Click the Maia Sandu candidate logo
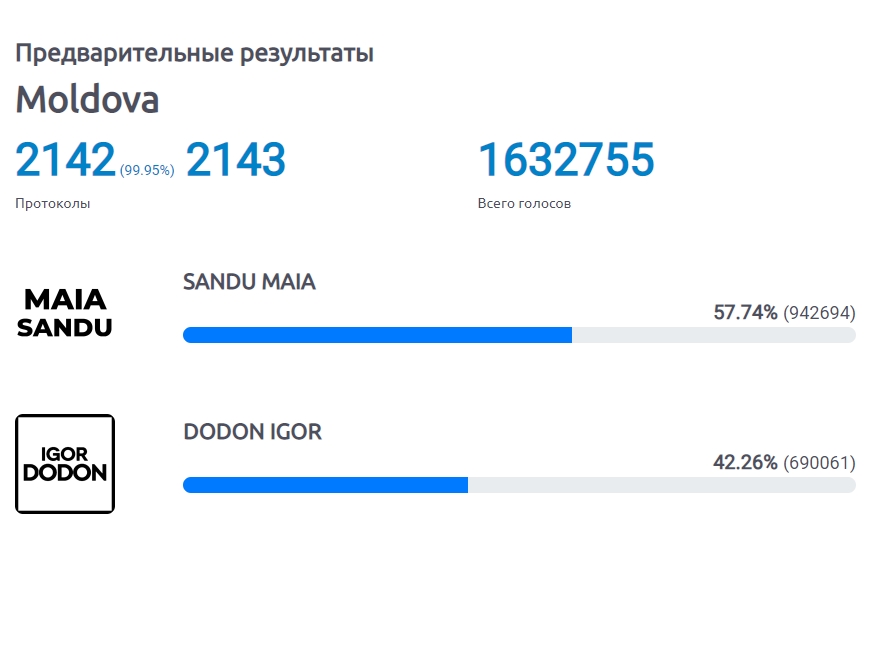This screenshot has width=874, height=672. coord(65,313)
